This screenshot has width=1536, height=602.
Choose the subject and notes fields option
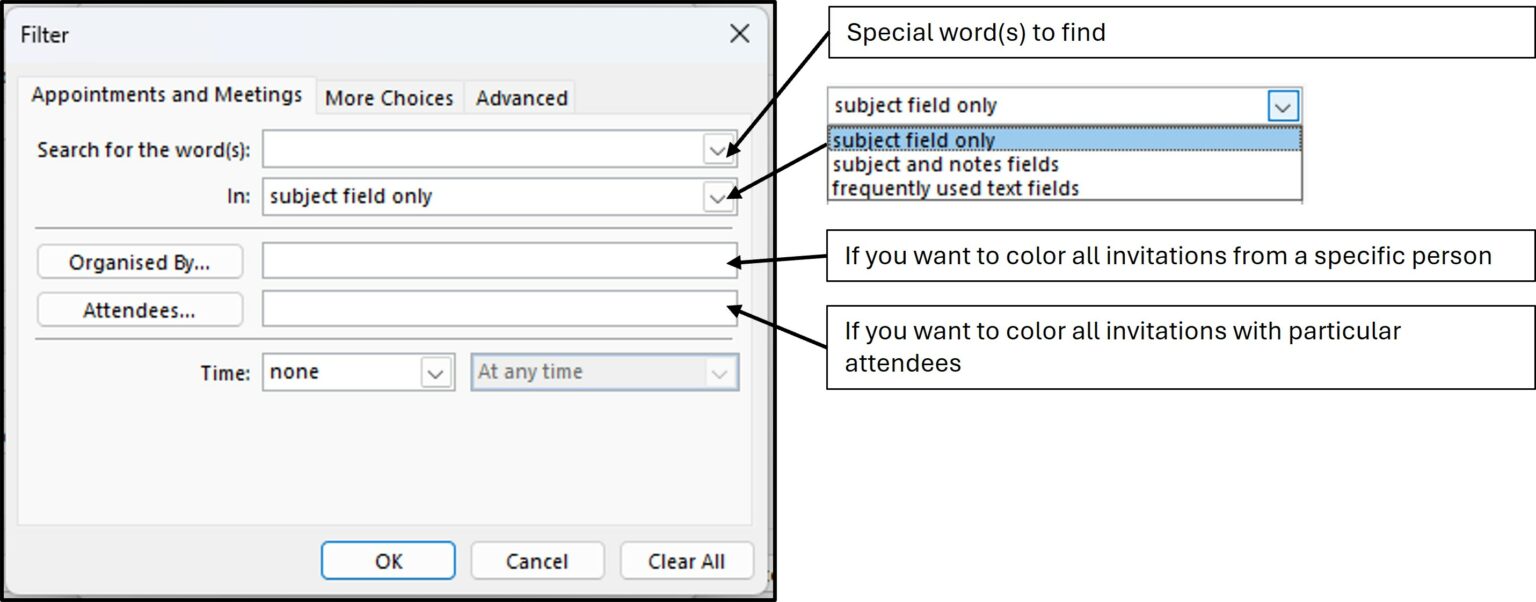point(945,164)
